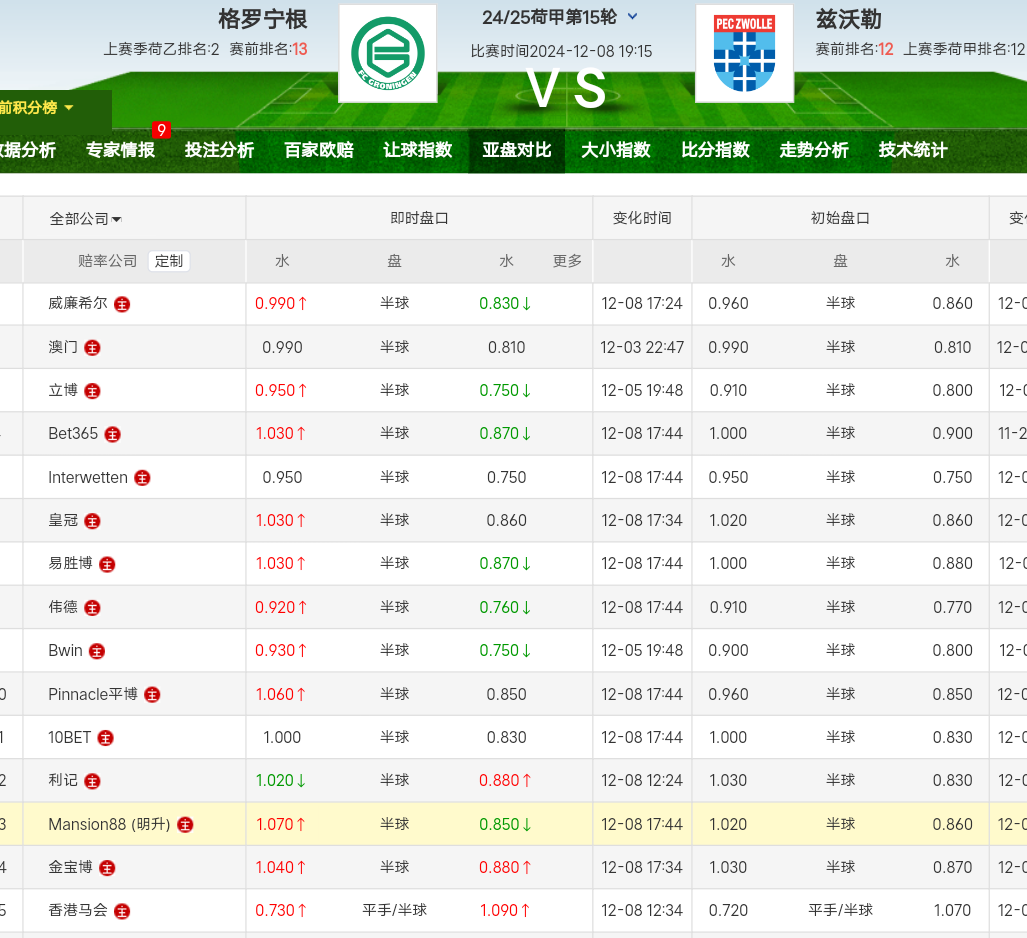Click the red 主 icon beside Bet365

coord(113,434)
